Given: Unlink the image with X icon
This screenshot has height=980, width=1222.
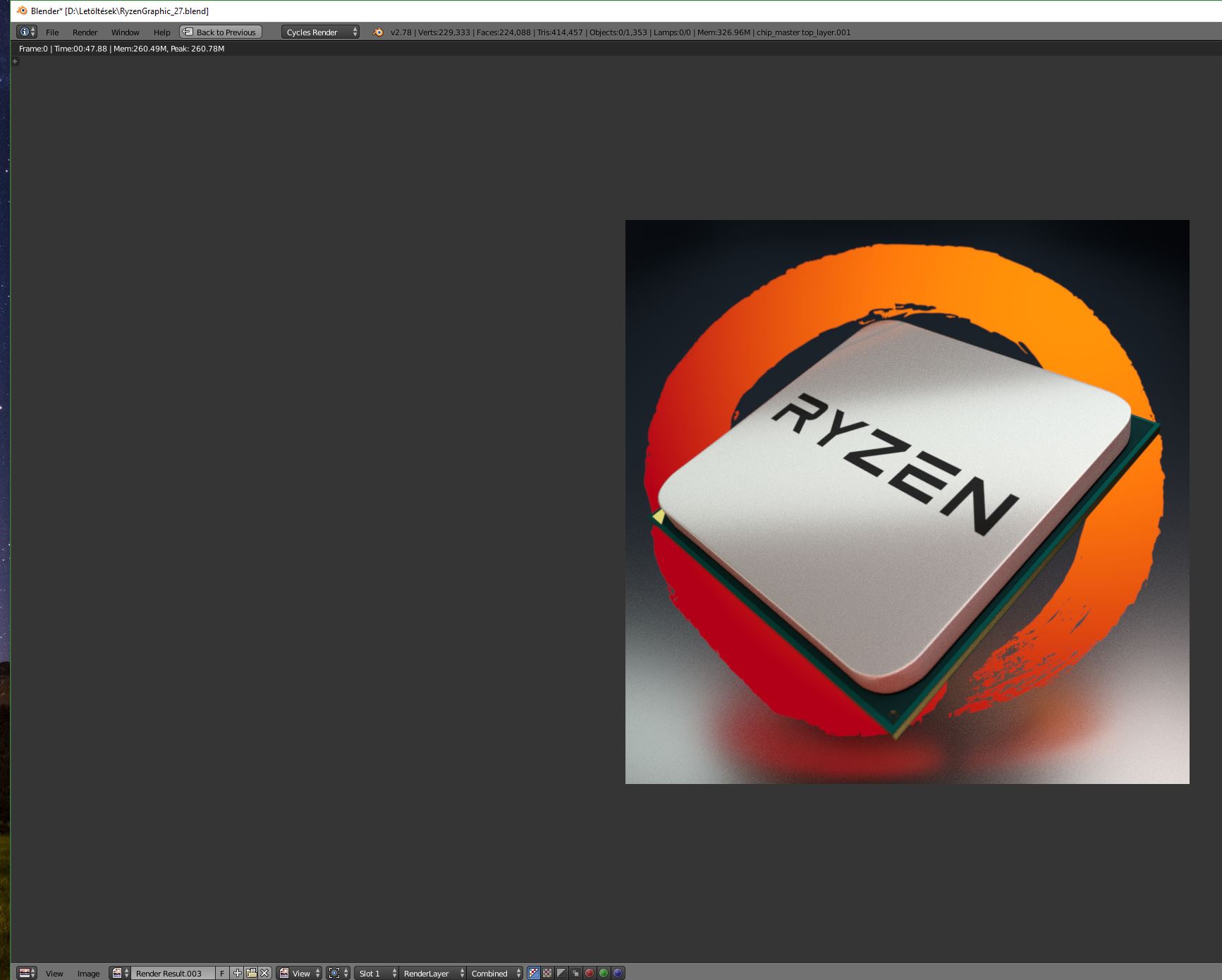Looking at the screenshot, I should click(264, 973).
